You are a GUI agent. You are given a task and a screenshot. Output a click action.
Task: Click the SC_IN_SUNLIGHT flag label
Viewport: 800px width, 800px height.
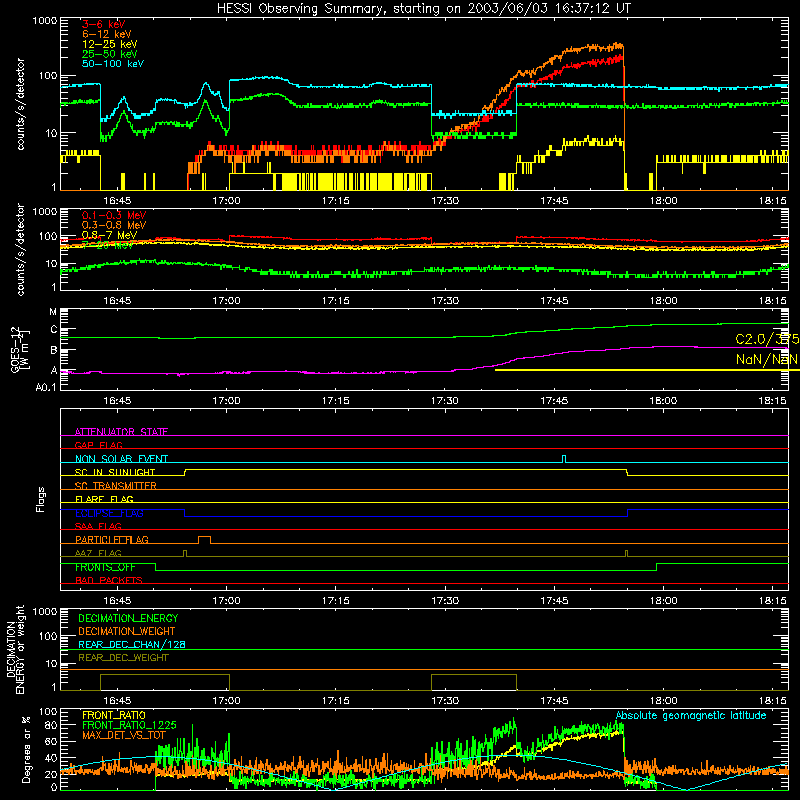click(x=115, y=472)
